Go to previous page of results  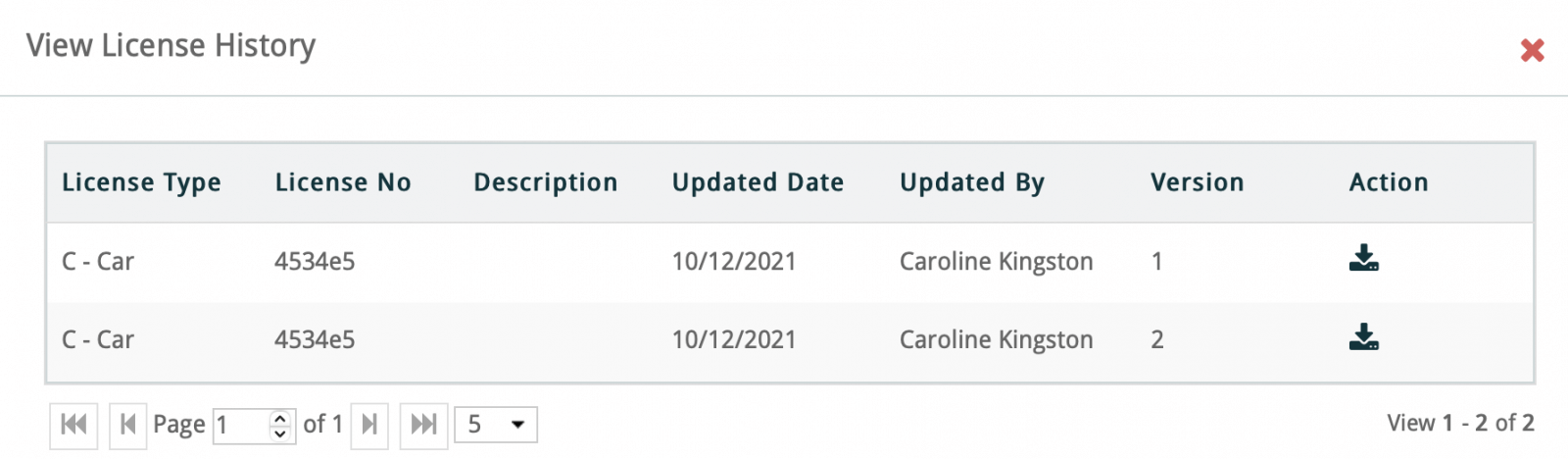127,425
